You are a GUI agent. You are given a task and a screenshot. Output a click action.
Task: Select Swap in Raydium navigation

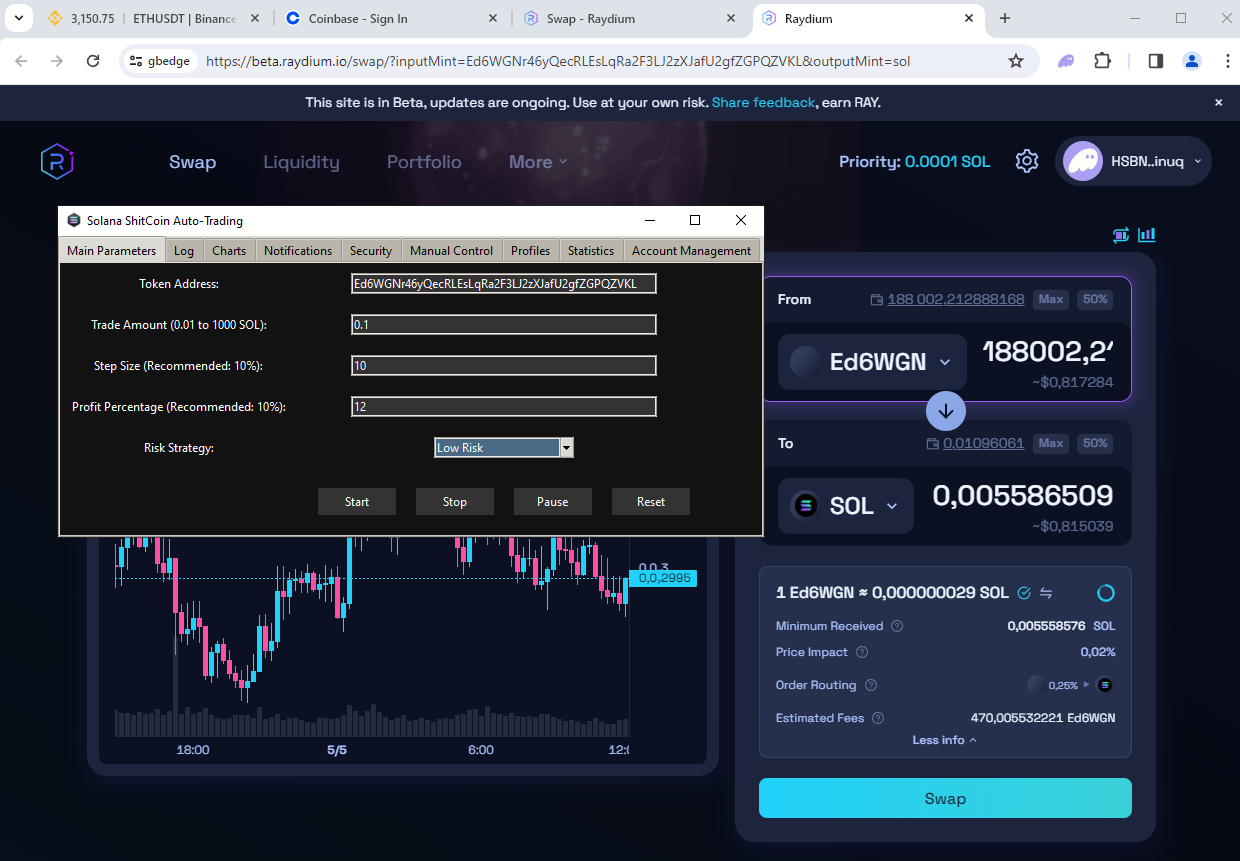(192, 162)
